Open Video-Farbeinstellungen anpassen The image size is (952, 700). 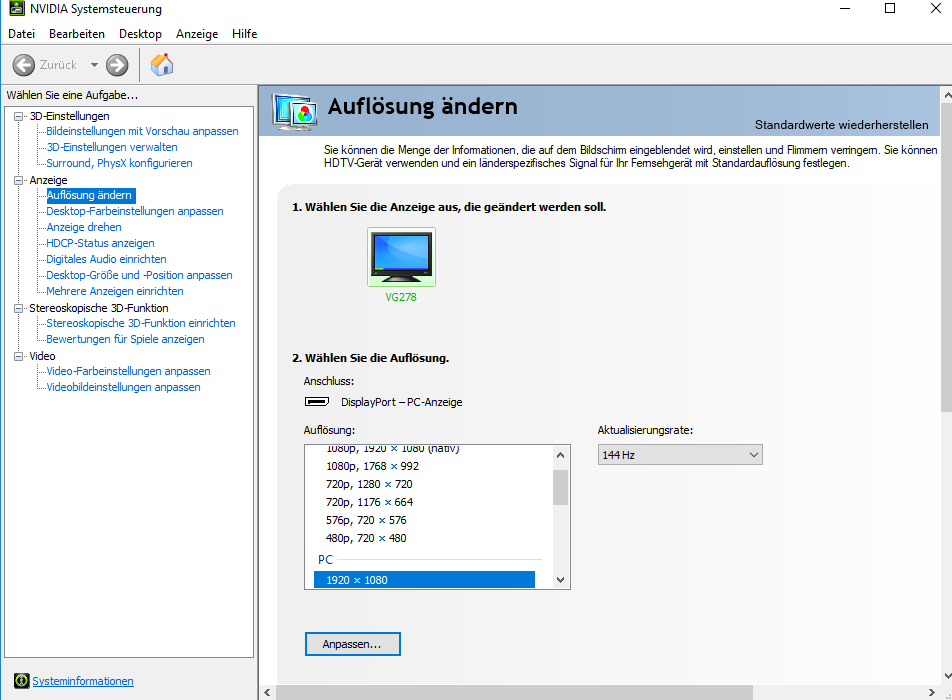click(128, 371)
